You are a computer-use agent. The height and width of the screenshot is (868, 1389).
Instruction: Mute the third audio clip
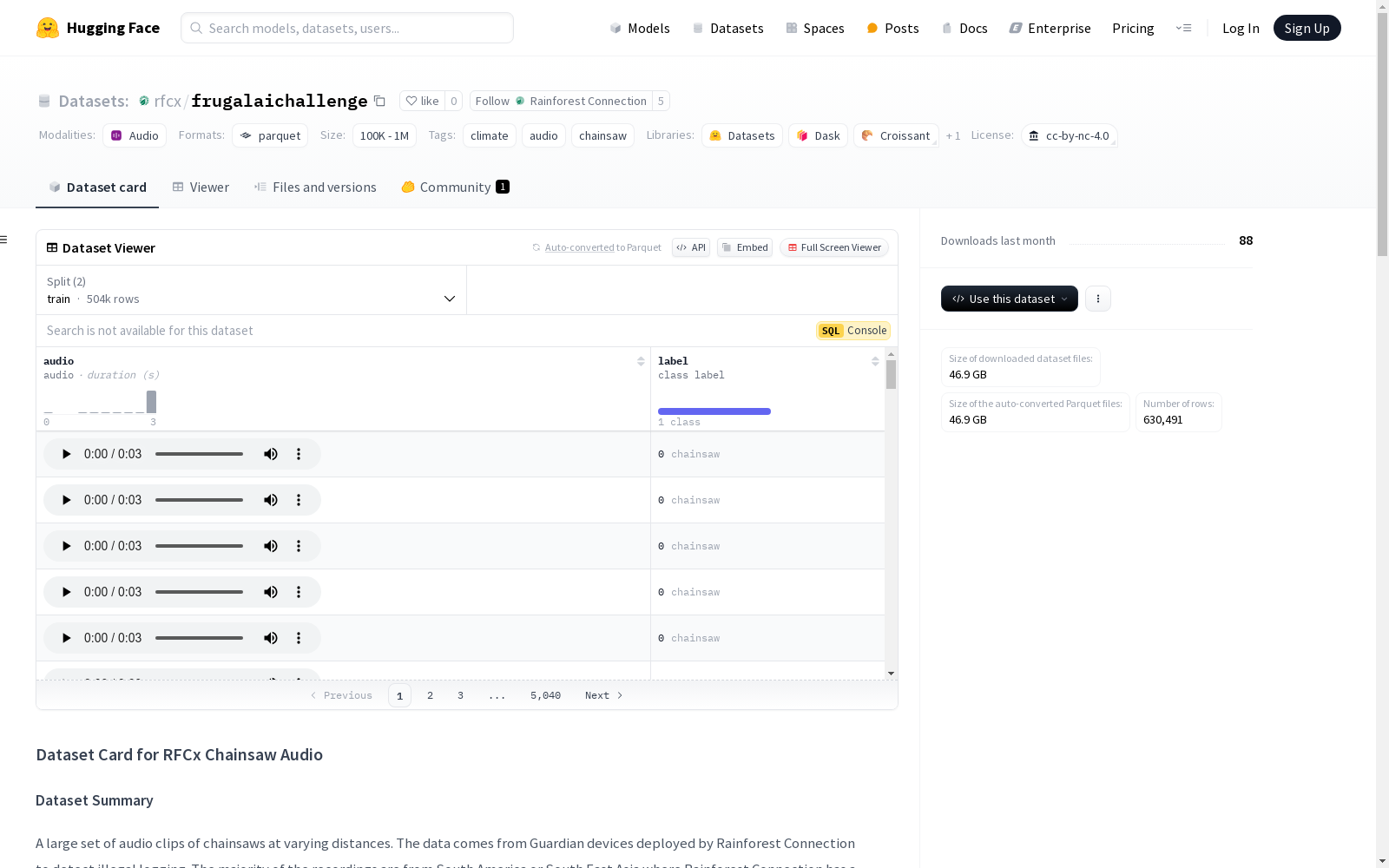click(x=271, y=546)
